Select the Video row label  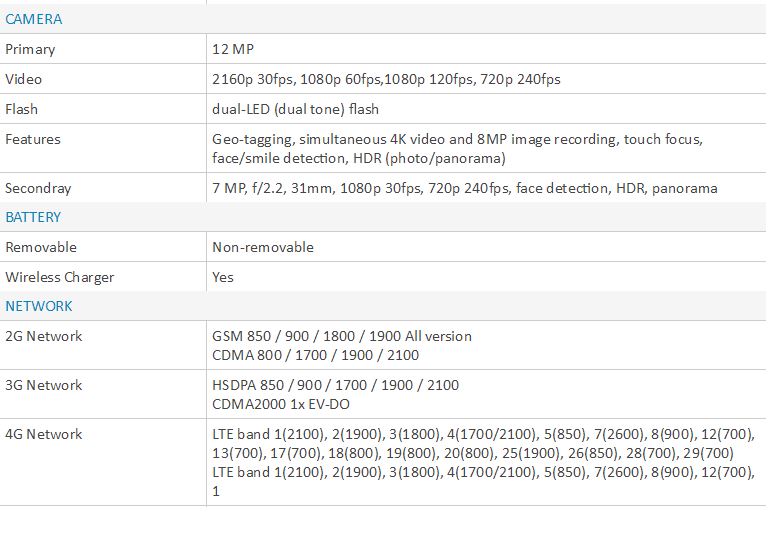tap(24, 79)
